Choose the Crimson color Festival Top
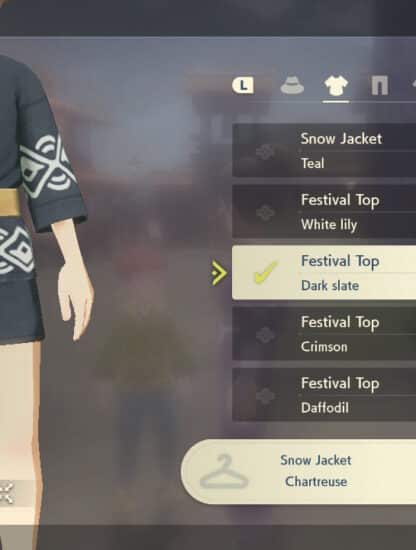This screenshot has width=416, height=550. pos(324,334)
